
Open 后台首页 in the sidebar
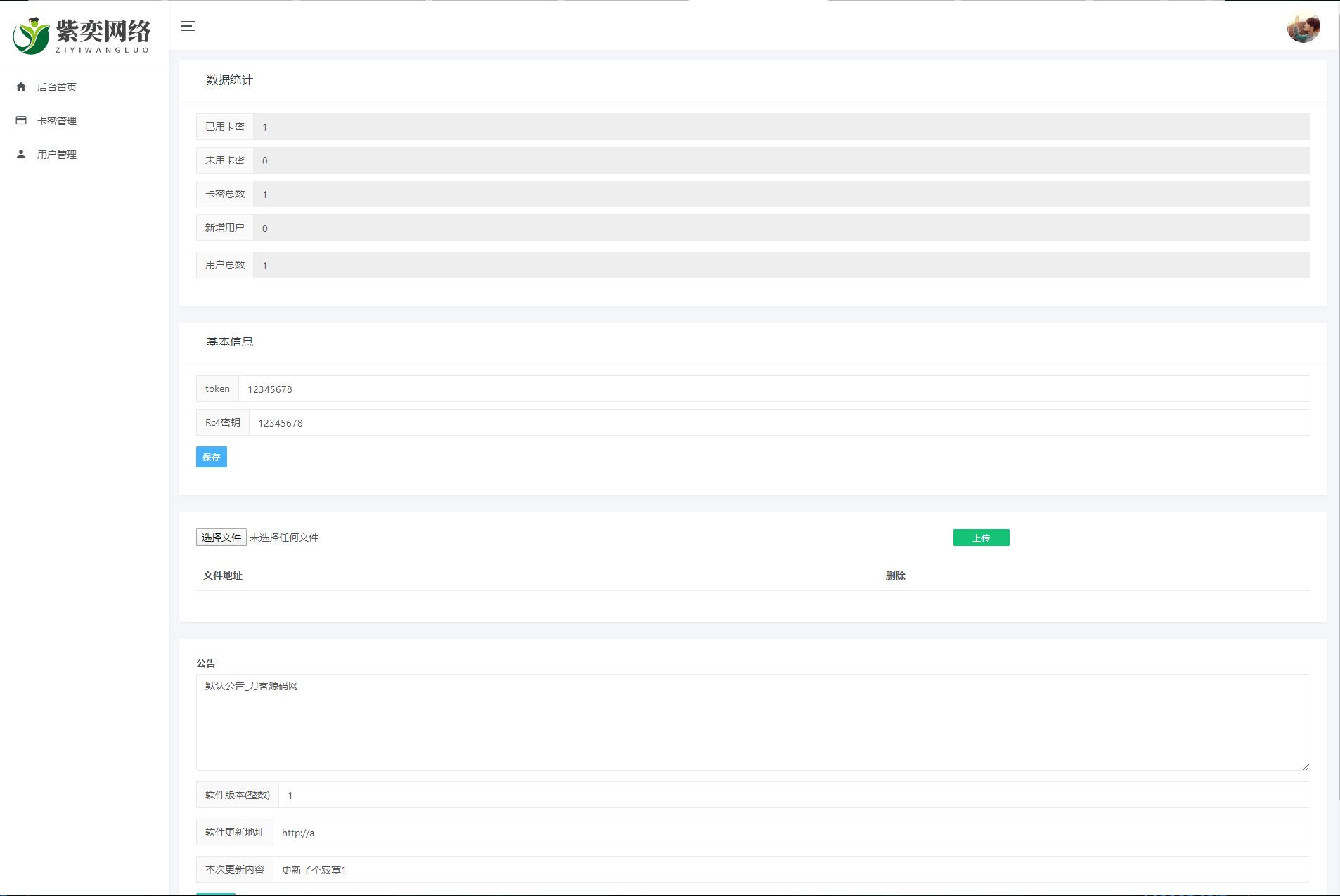tap(57, 87)
